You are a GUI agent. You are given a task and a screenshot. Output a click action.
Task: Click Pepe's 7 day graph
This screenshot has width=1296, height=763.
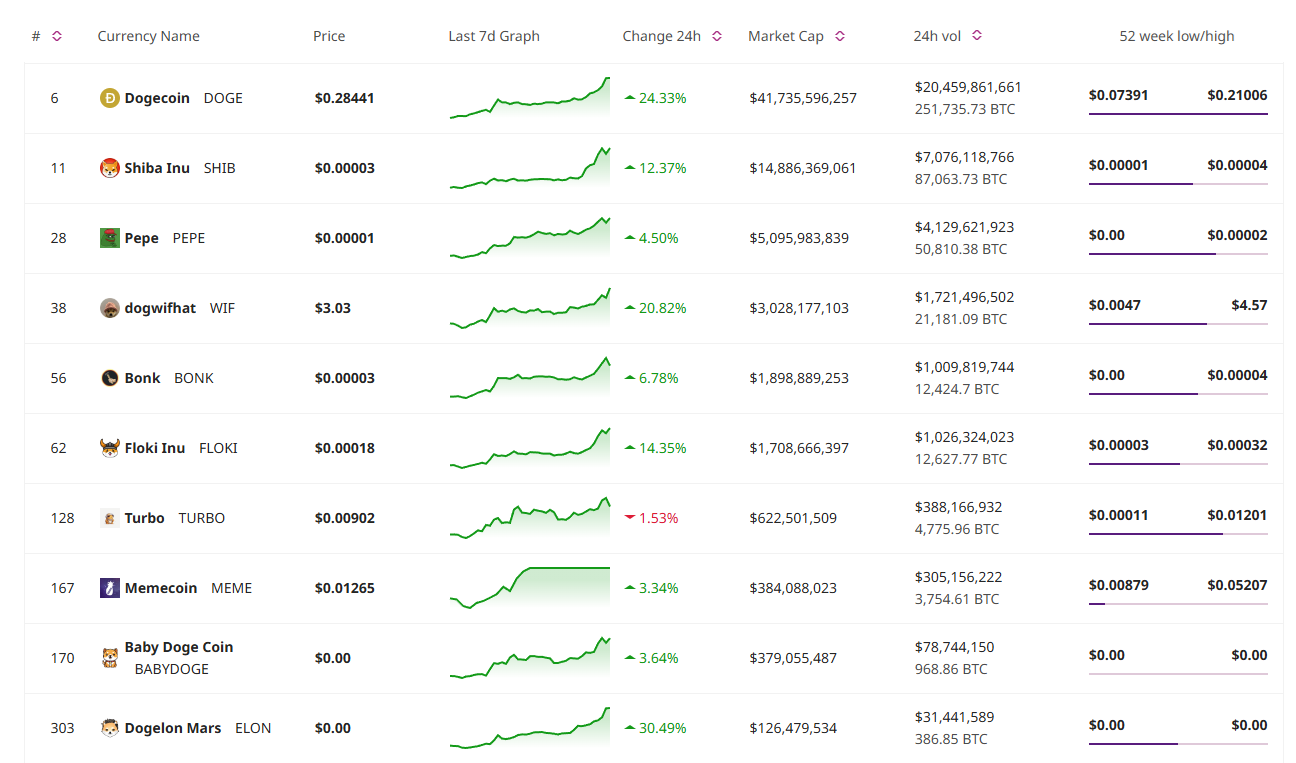click(x=529, y=237)
